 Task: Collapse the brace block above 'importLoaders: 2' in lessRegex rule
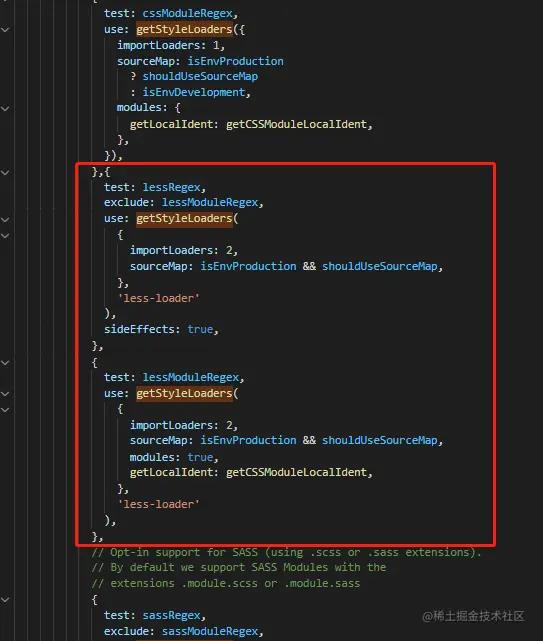[5, 235]
